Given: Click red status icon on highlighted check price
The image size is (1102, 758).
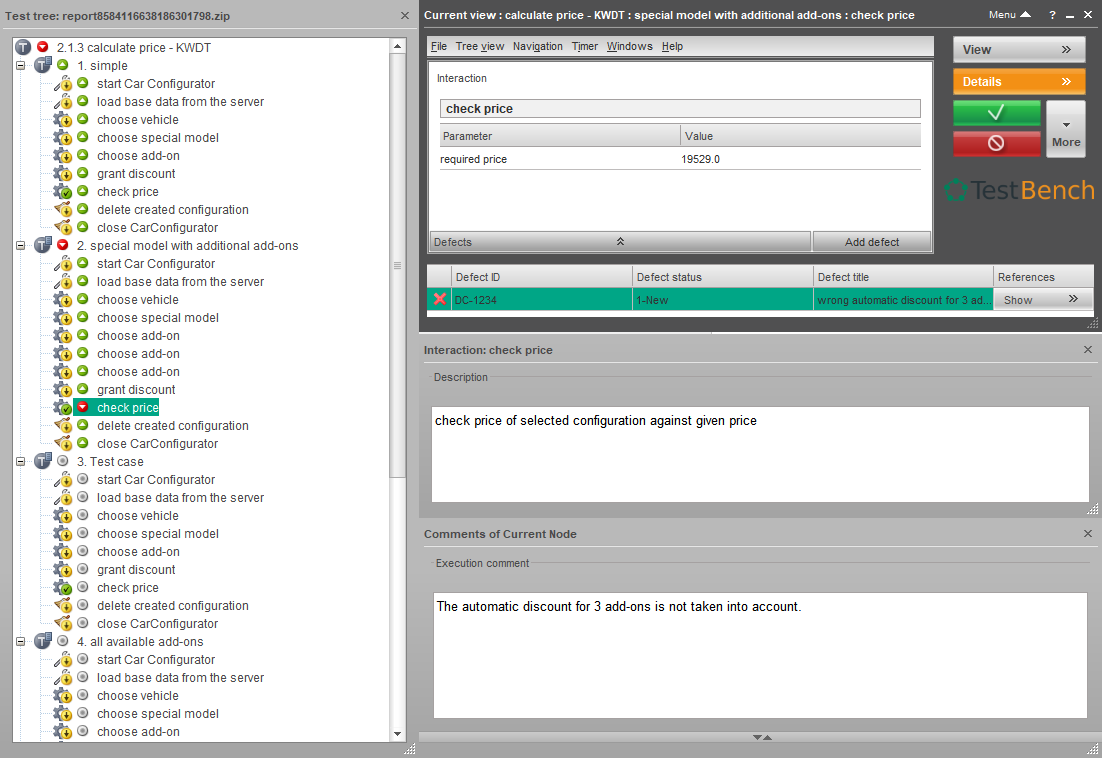Looking at the screenshot, I should point(83,407).
